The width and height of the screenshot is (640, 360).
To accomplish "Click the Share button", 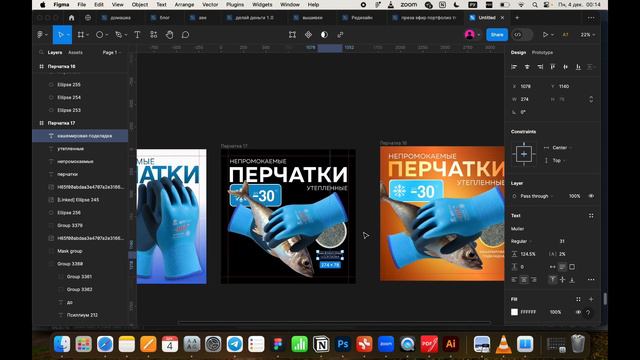I will point(497,35).
